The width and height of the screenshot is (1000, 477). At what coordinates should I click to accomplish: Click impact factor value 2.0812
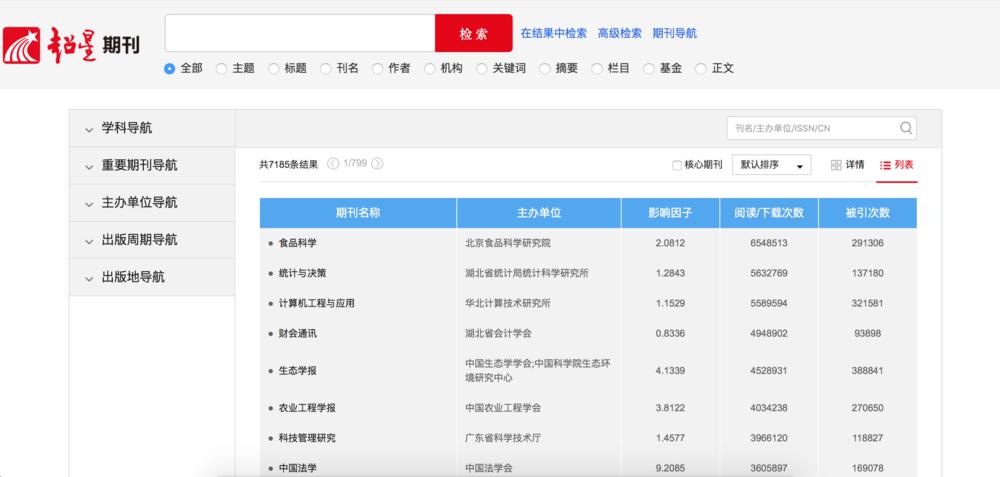click(x=670, y=243)
